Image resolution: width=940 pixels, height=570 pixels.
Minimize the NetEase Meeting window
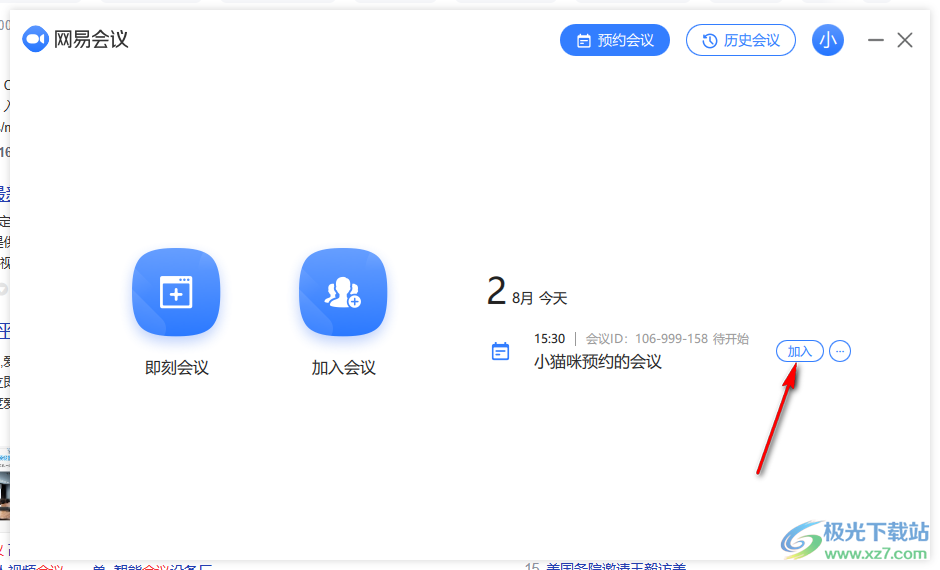click(x=876, y=40)
